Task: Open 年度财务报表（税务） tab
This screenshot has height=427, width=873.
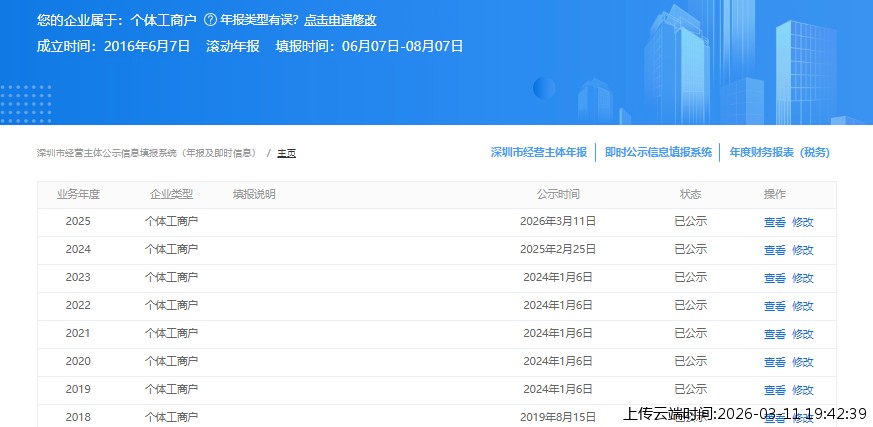Action: point(779,152)
